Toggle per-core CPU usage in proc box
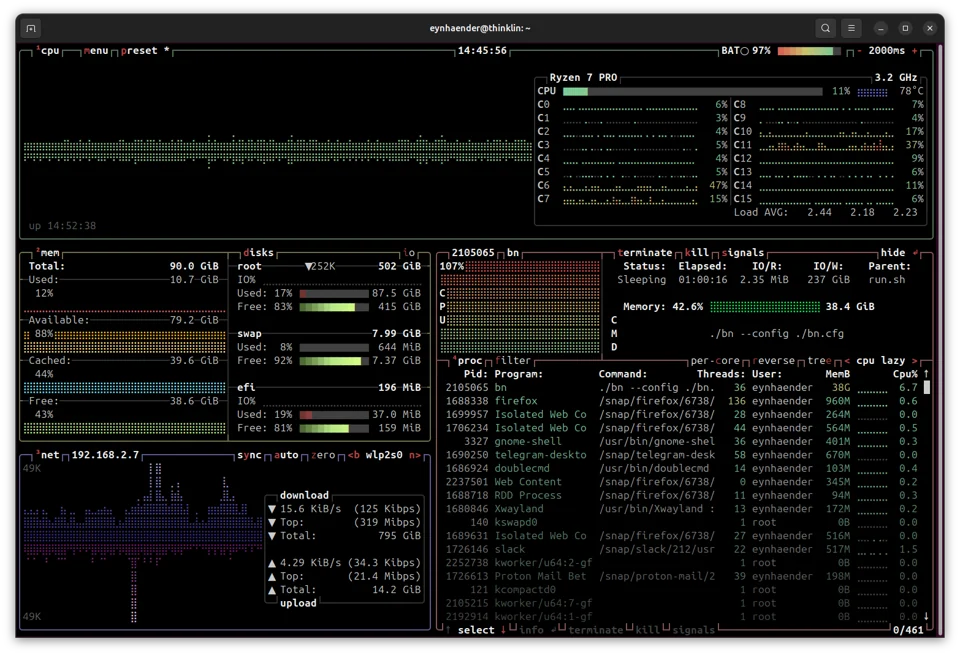 [x=715, y=361]
